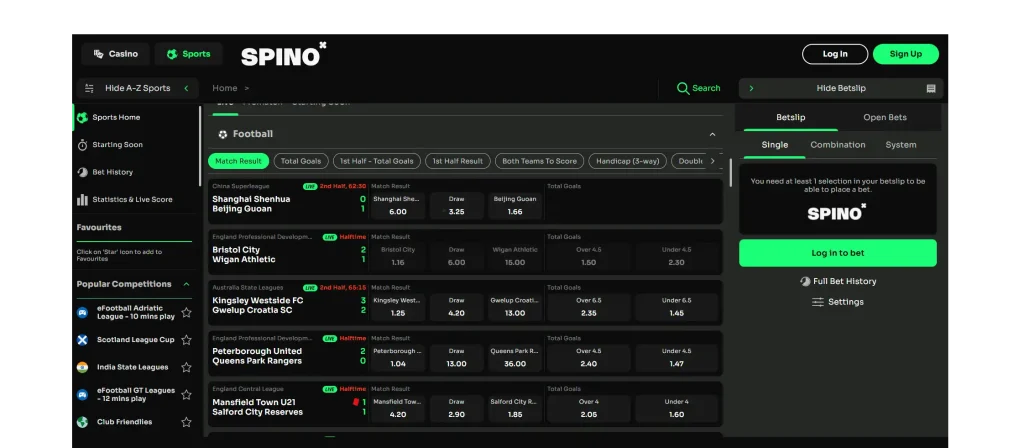The height and width of the screenshot is (448, 1024).
Task: Click the Bet History clock icon
Action: 82,172
